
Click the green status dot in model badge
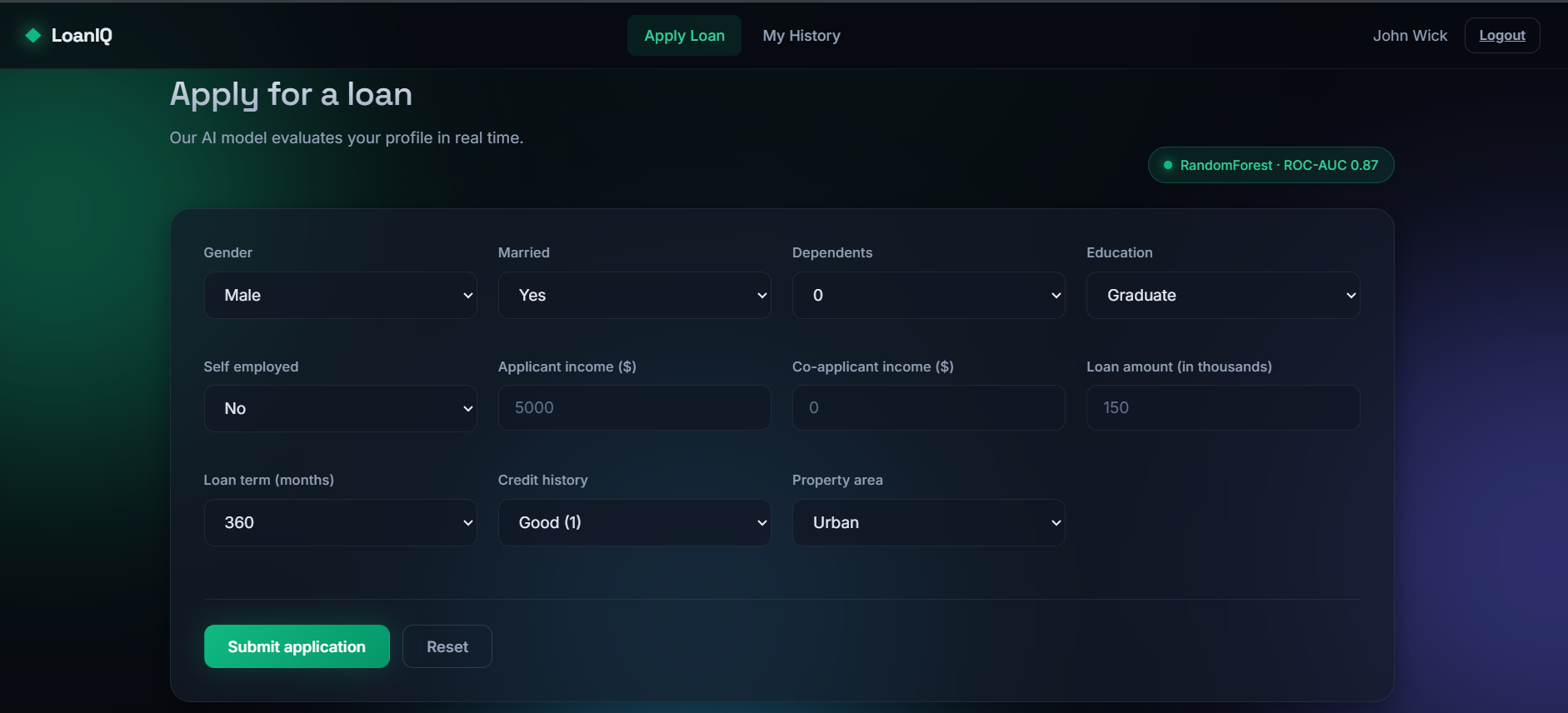pos(1168,165)
